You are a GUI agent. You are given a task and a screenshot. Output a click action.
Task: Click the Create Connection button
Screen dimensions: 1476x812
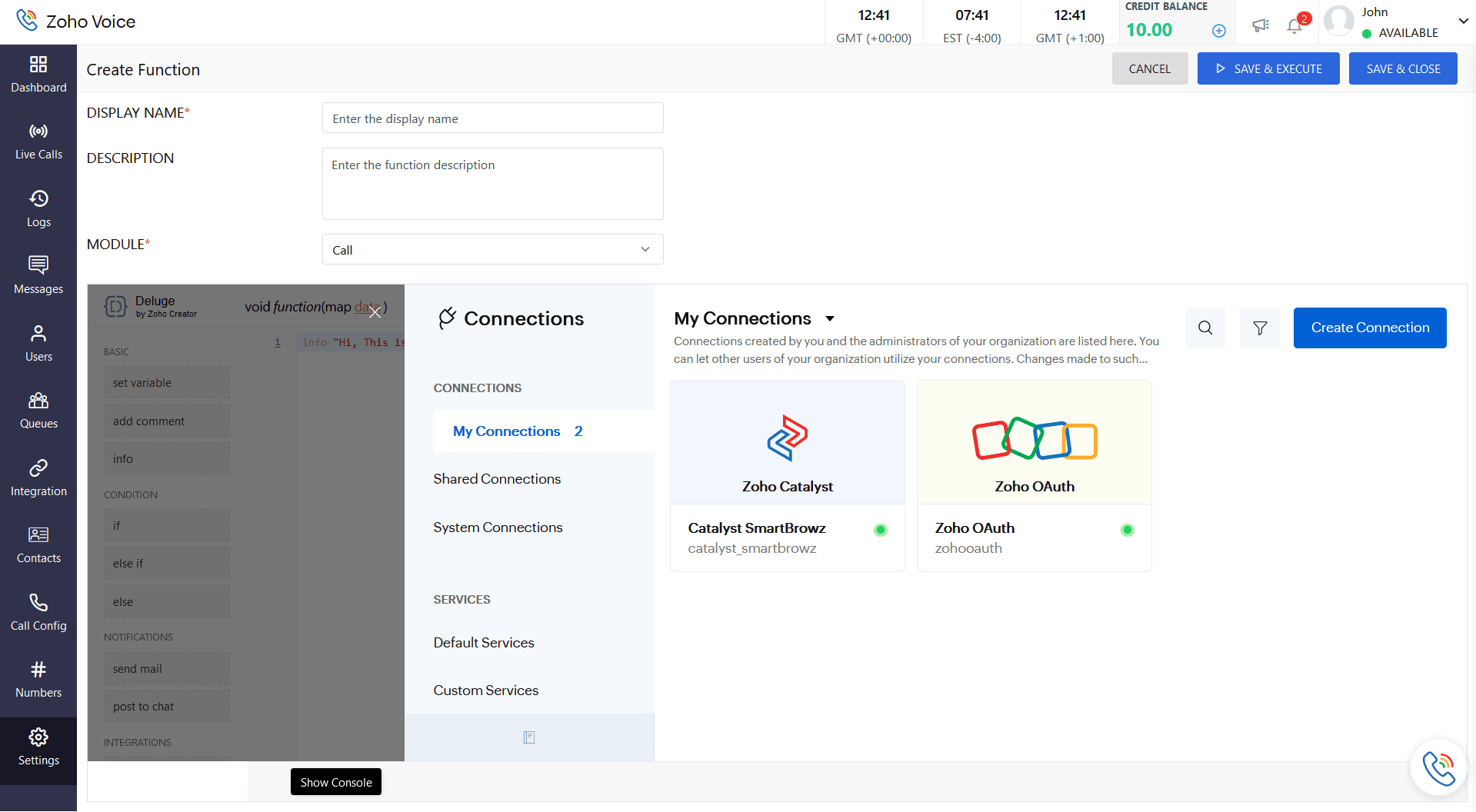tap(1369, 328)
